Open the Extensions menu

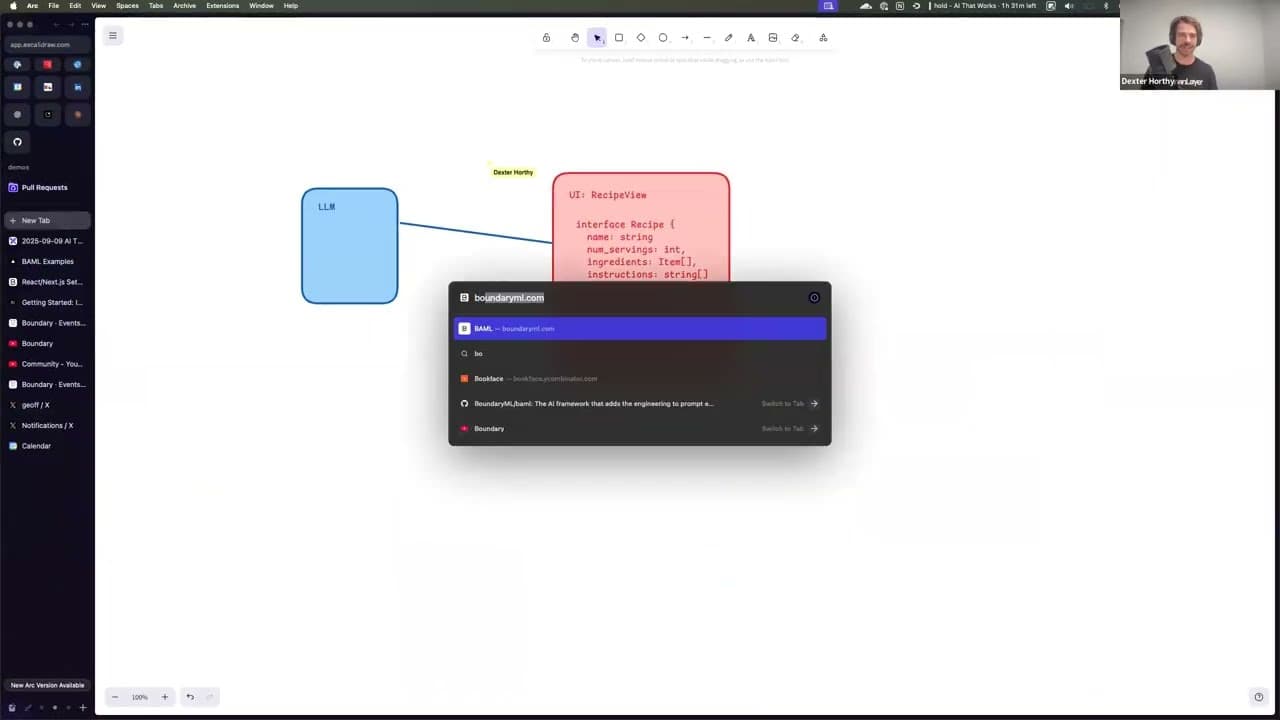pyautogui.click(x=222, y=6)
